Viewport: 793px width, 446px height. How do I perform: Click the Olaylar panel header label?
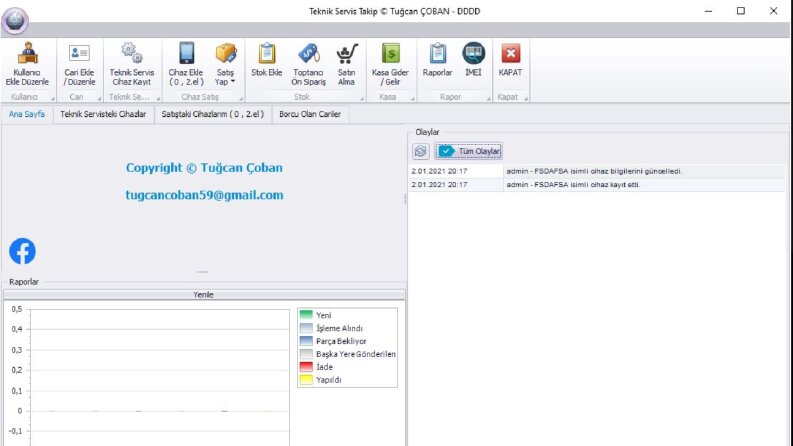427,132
